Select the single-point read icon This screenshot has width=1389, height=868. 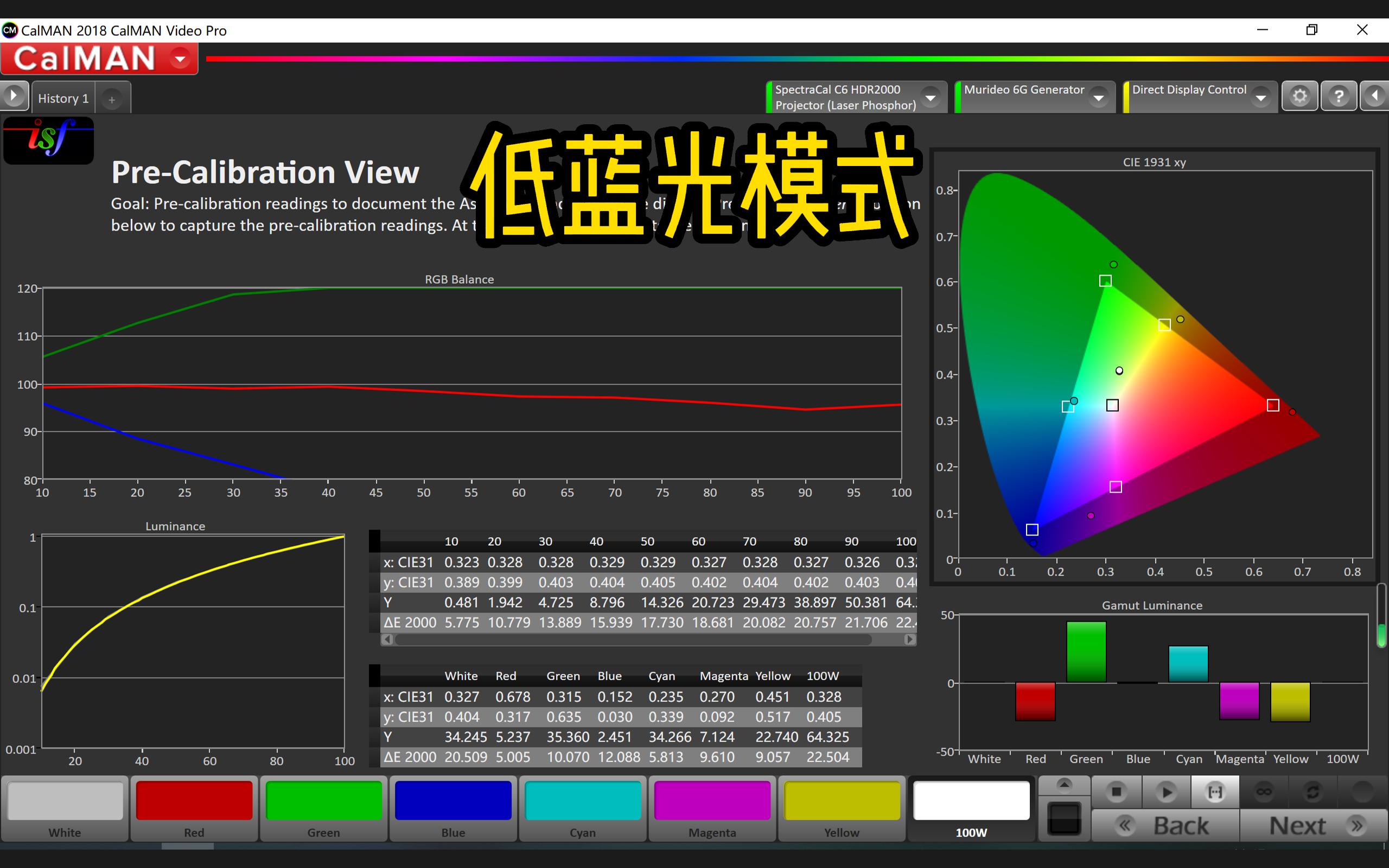click(x=1215, y=793)
